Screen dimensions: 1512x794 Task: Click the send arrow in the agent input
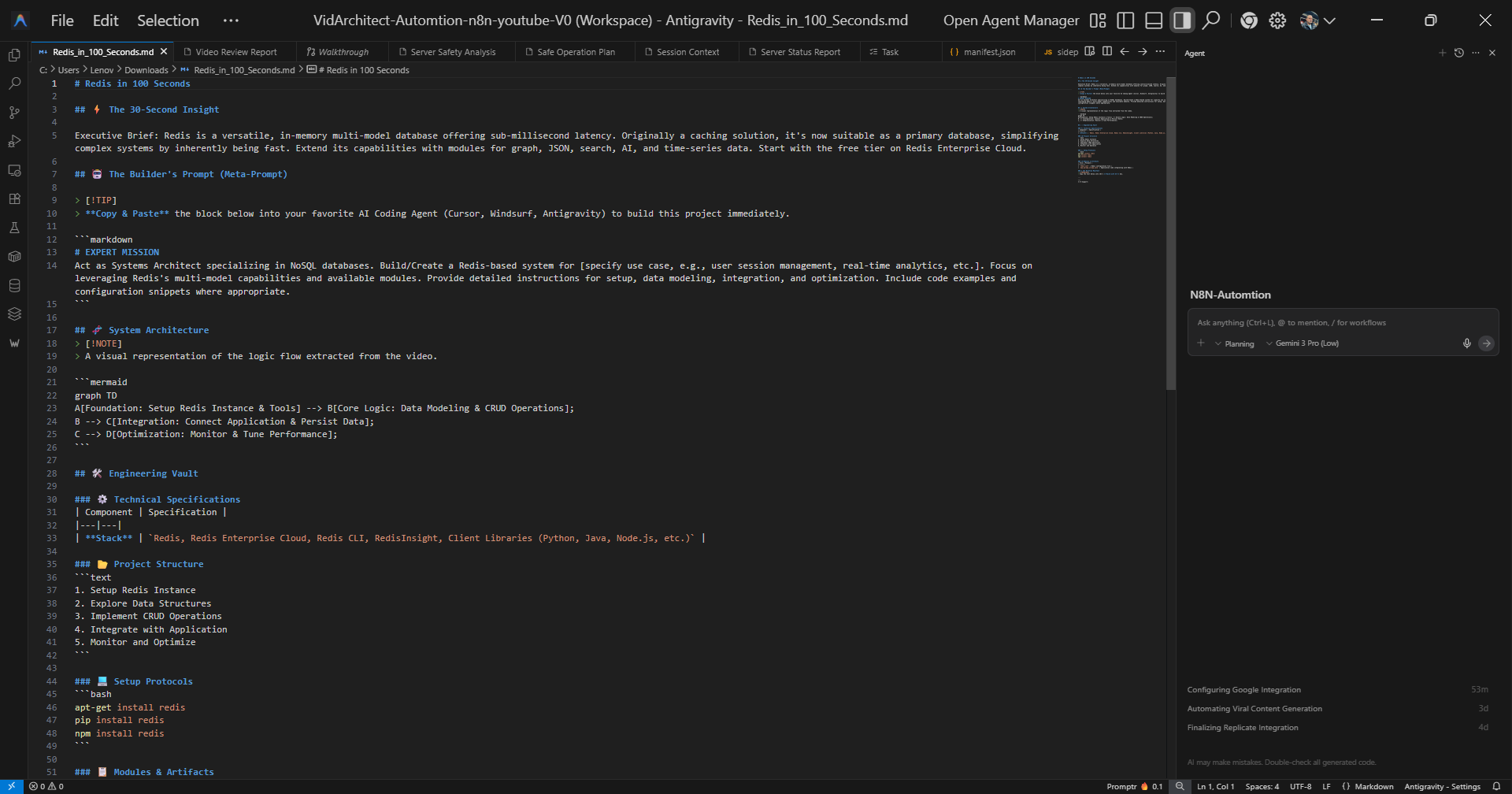(1487, 343)
